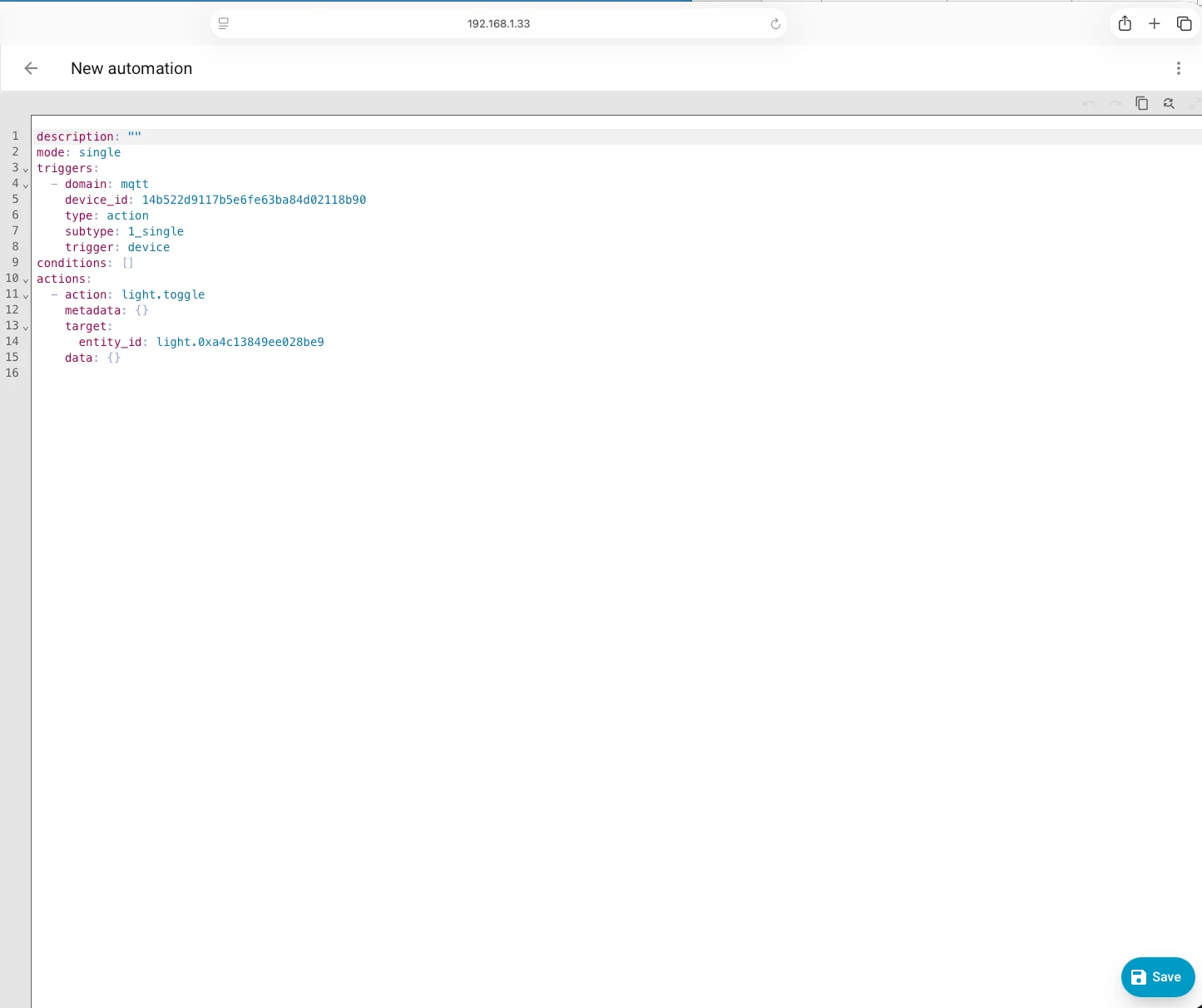
Task: Open the three-dot overflow menu
Action: click(x=1178, y=68)
